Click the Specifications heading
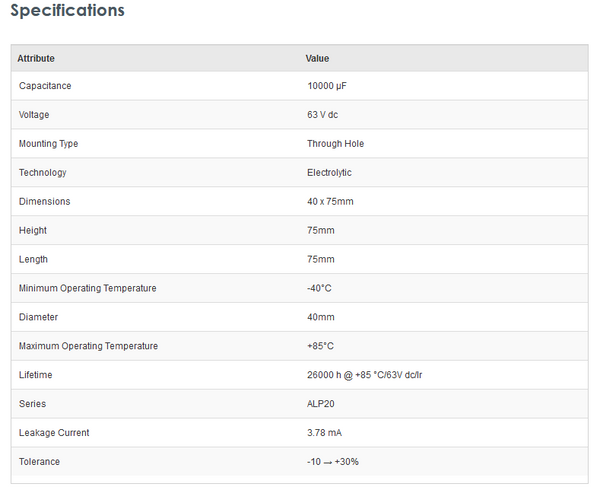This screenshot has height=490, width=600. (68, 11)
